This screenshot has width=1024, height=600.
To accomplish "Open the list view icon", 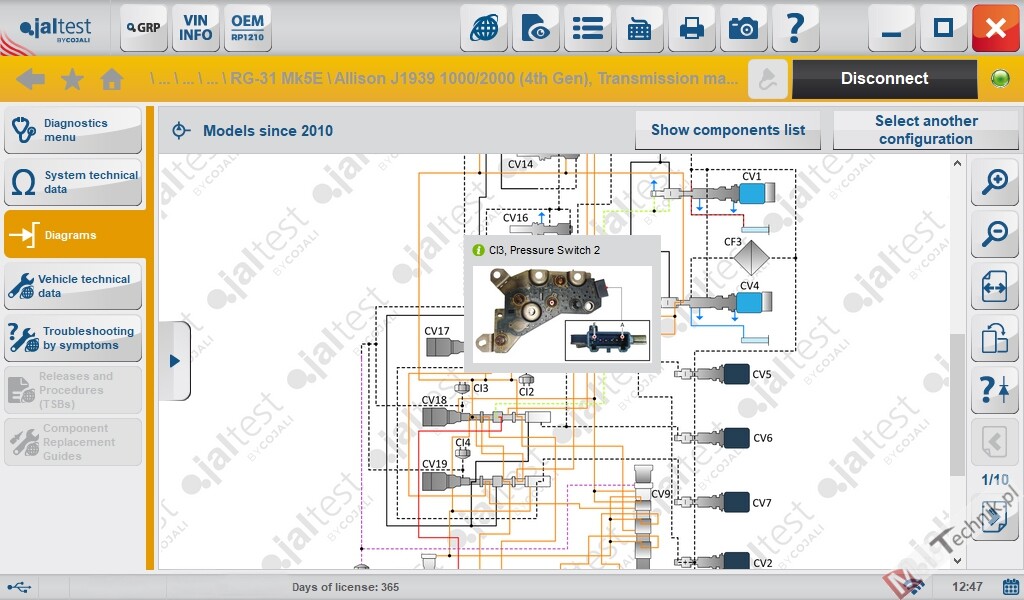I will click(588, 27).
